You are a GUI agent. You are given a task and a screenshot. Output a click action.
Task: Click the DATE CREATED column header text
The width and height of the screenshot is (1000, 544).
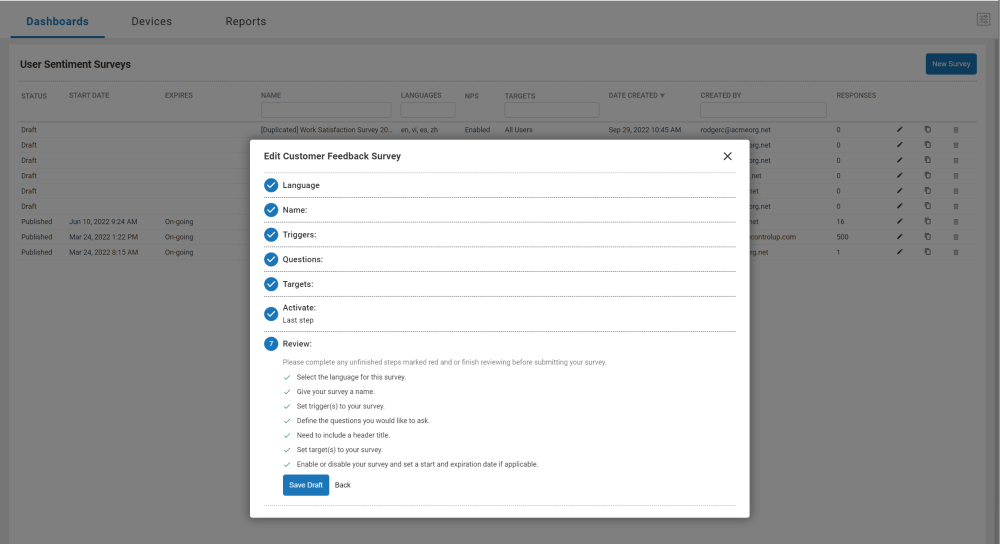[633, 95]
